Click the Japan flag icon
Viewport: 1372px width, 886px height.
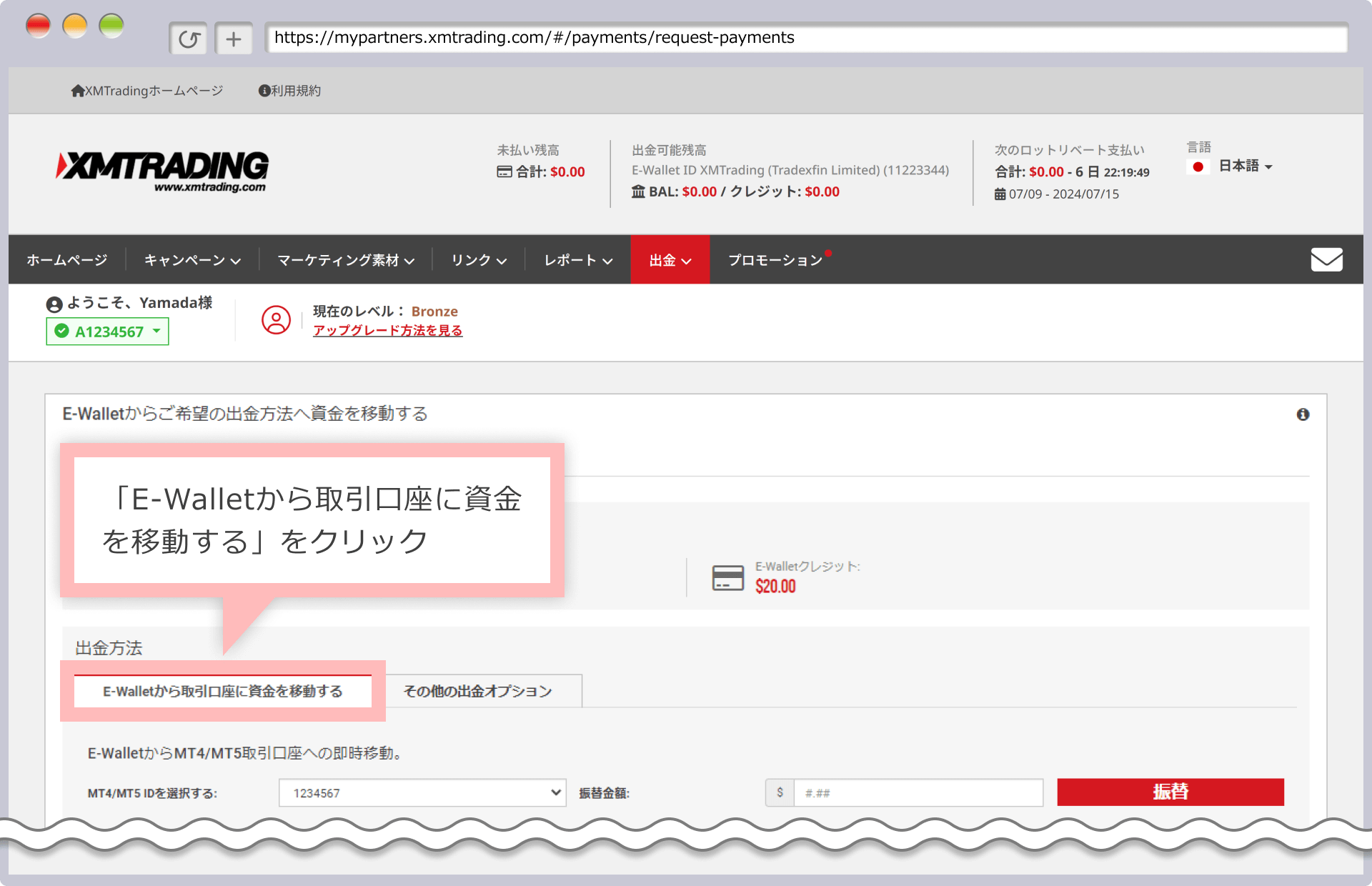(1198, 166)
